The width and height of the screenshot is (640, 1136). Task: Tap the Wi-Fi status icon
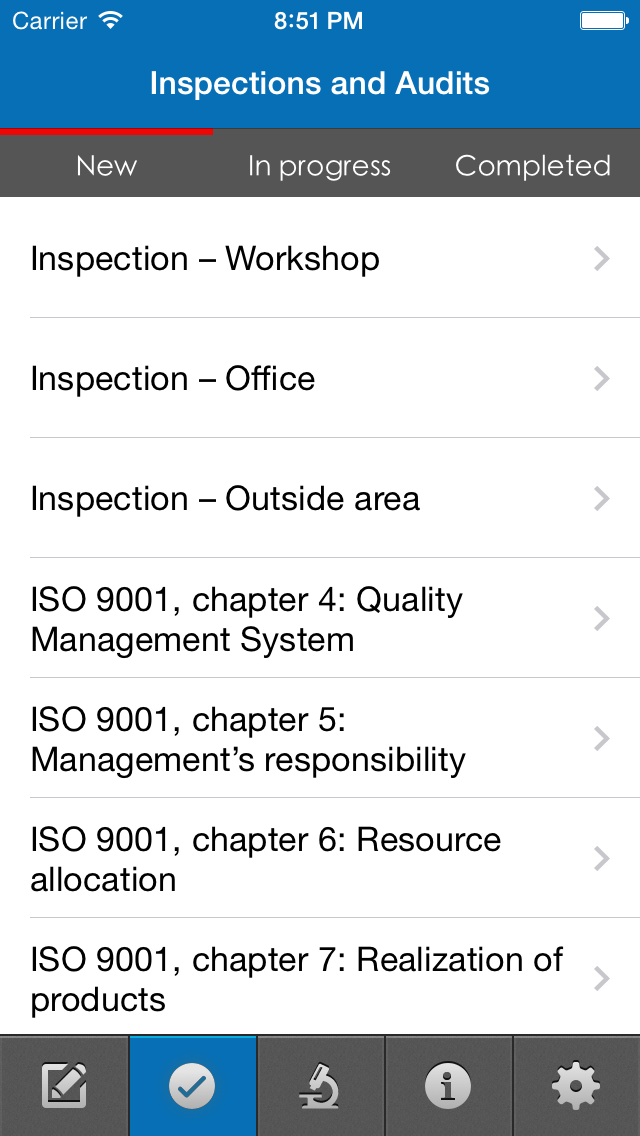[x=110, y=20]
